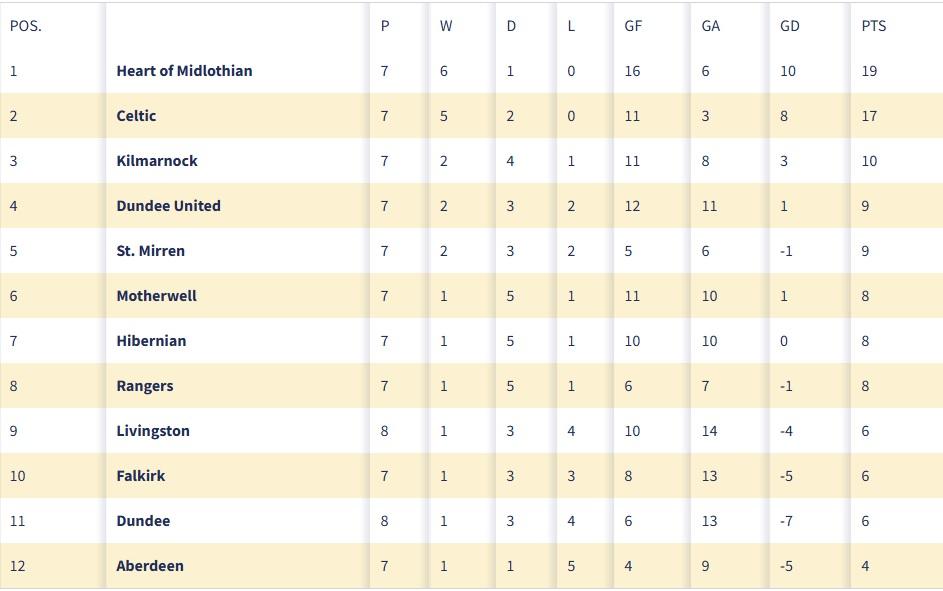Click on Dundee United team name
943x591 pixels.
click(x=168, y=206)
